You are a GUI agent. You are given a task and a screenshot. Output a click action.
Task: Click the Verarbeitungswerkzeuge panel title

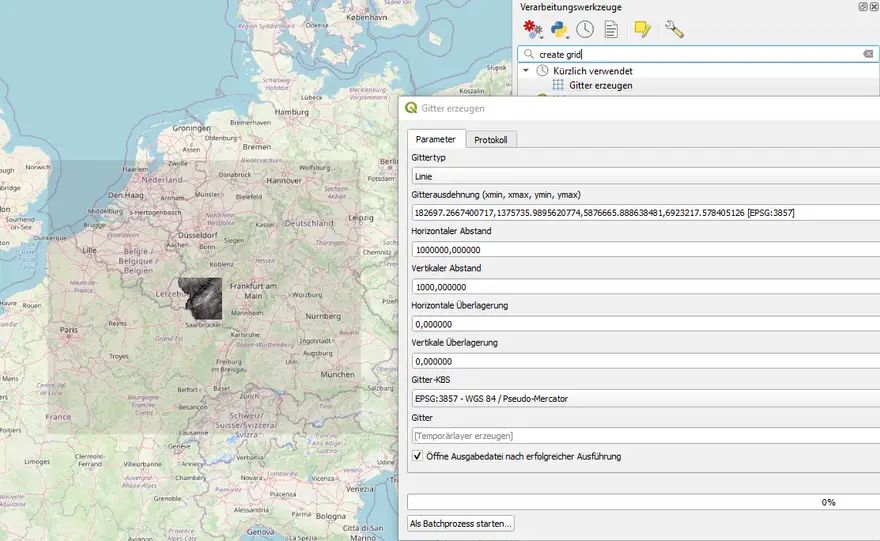571,7
